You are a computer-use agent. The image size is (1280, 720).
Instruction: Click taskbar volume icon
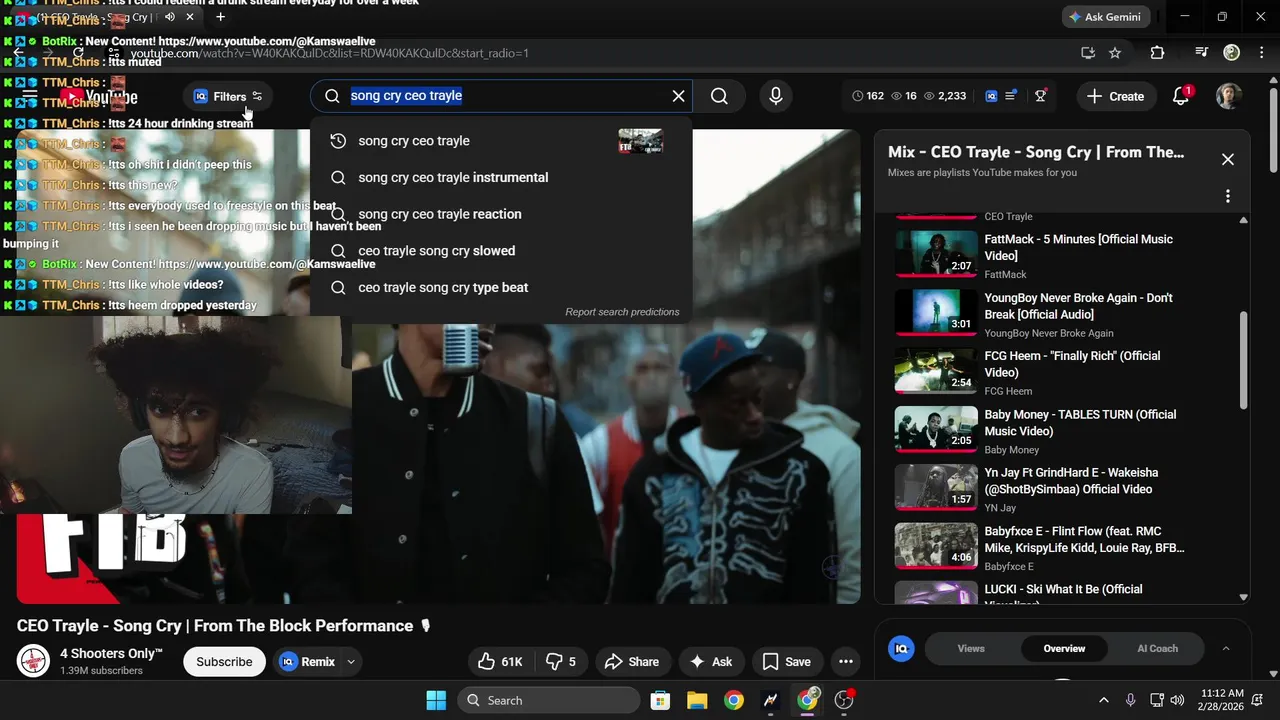pyautogui.click(x=1177, y=700)
